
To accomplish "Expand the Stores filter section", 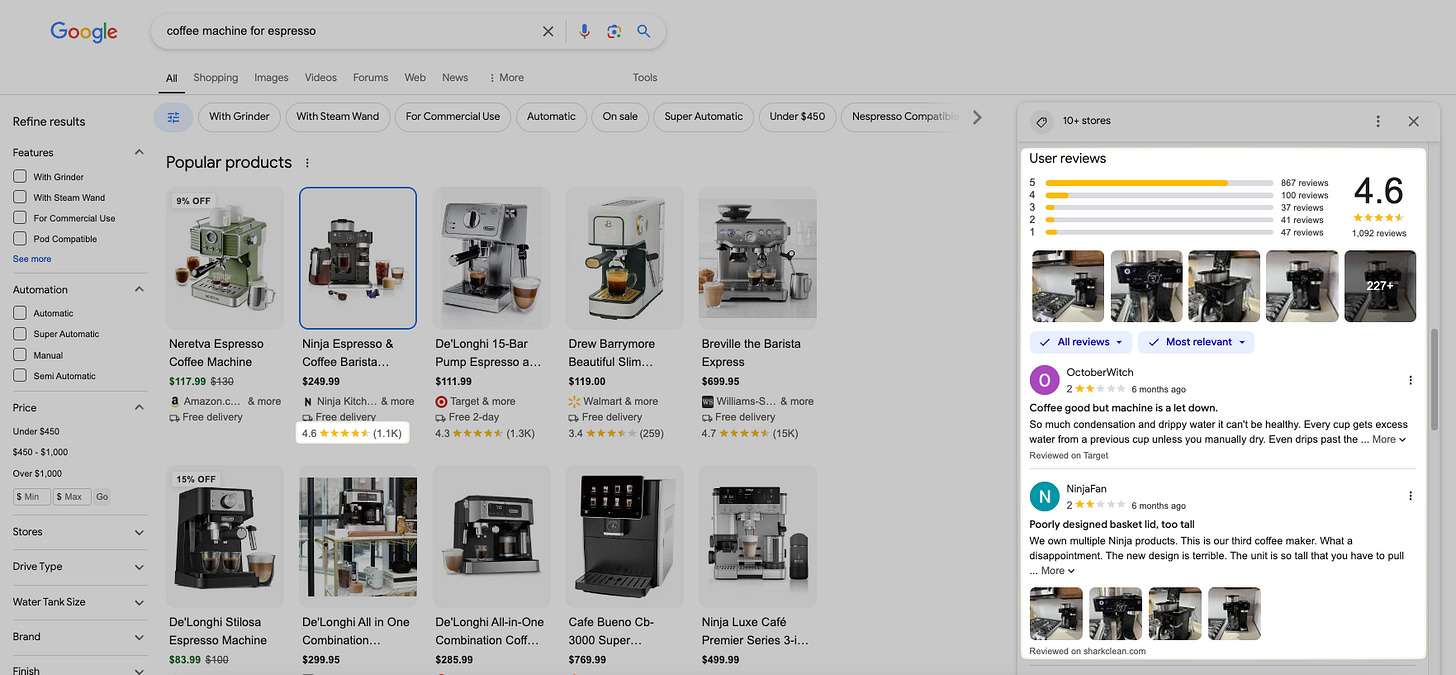I will [139, 532].
